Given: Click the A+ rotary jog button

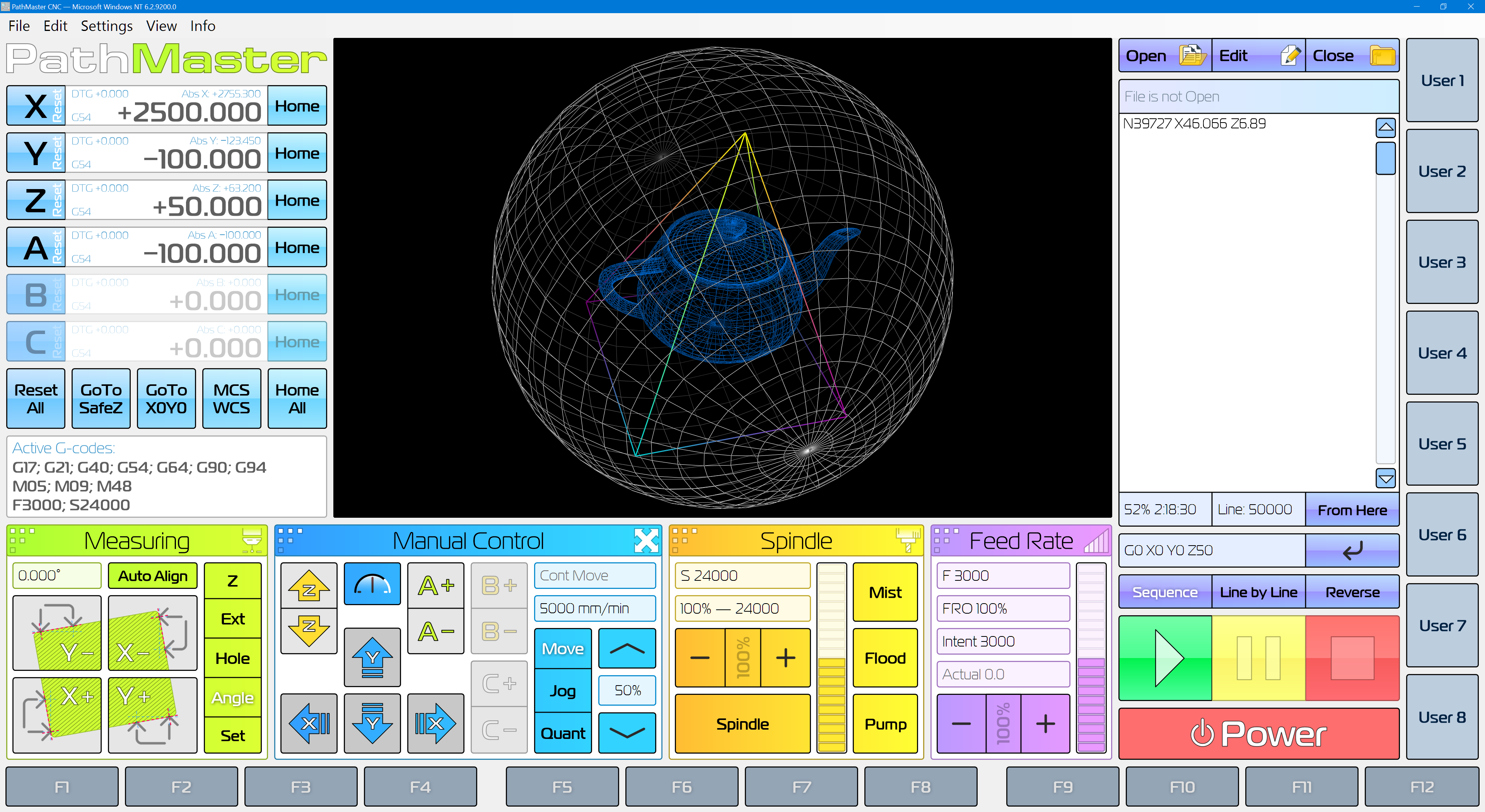Looking at the screenshot, I should [x=435, y=585].
